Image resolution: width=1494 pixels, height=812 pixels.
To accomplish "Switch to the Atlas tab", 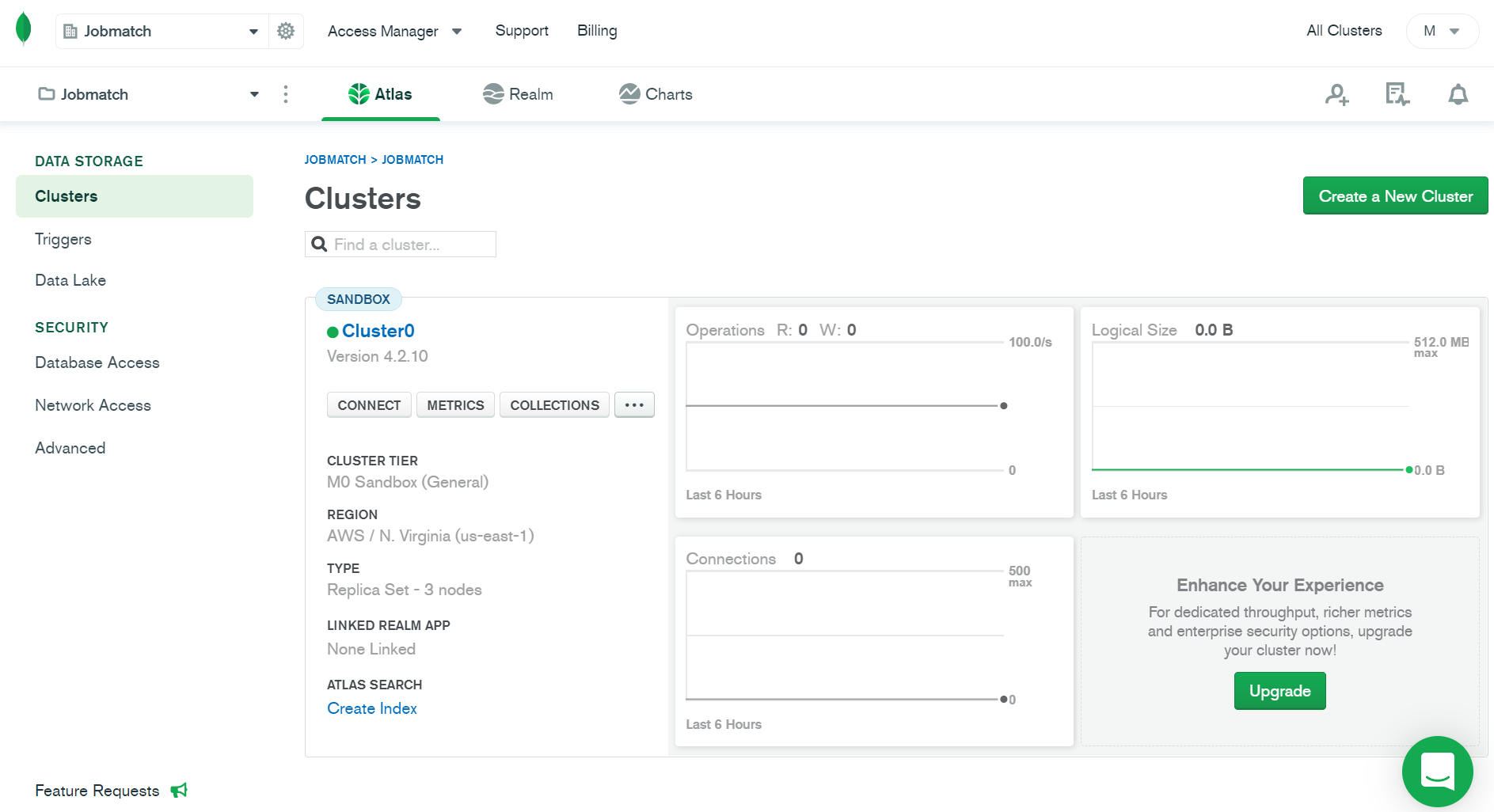I will (x=381, y=94).
